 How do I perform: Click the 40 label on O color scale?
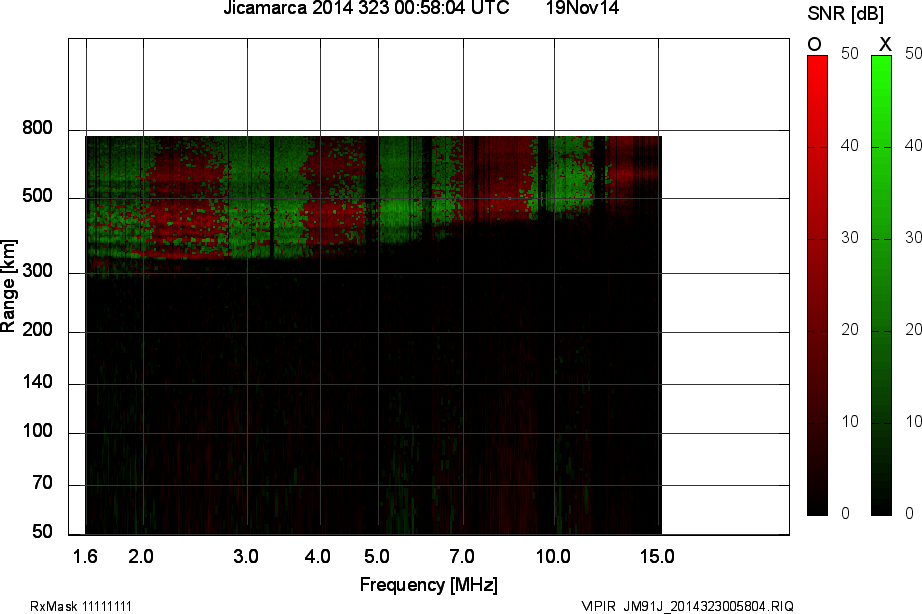point(850,146)
